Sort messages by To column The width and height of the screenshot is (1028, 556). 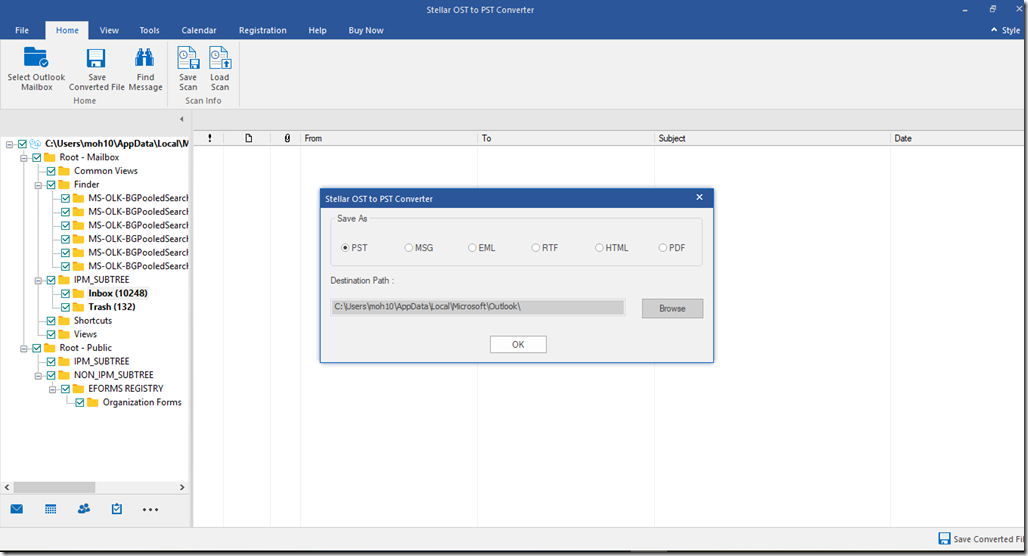pyautogui.click(x=566, y=138)
